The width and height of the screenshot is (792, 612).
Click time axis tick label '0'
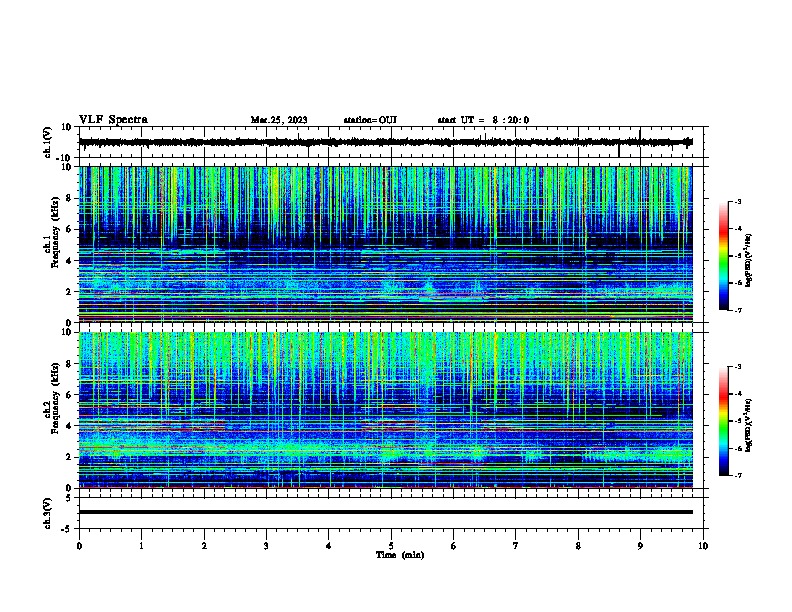tap(79, 546)
